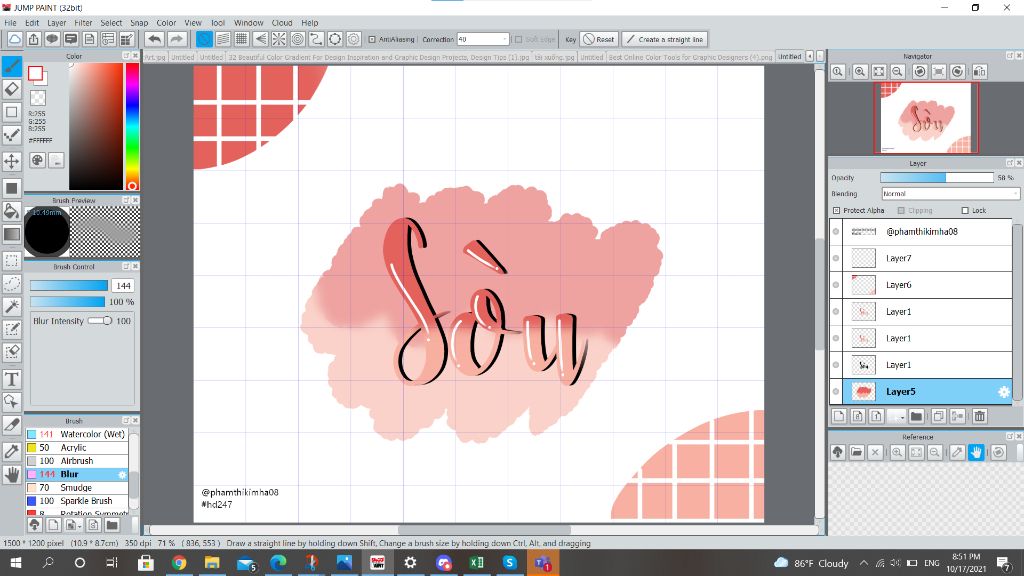The image size is (1024, 576).
Task: Add a new layer folder
Action: tap(916, 416)
